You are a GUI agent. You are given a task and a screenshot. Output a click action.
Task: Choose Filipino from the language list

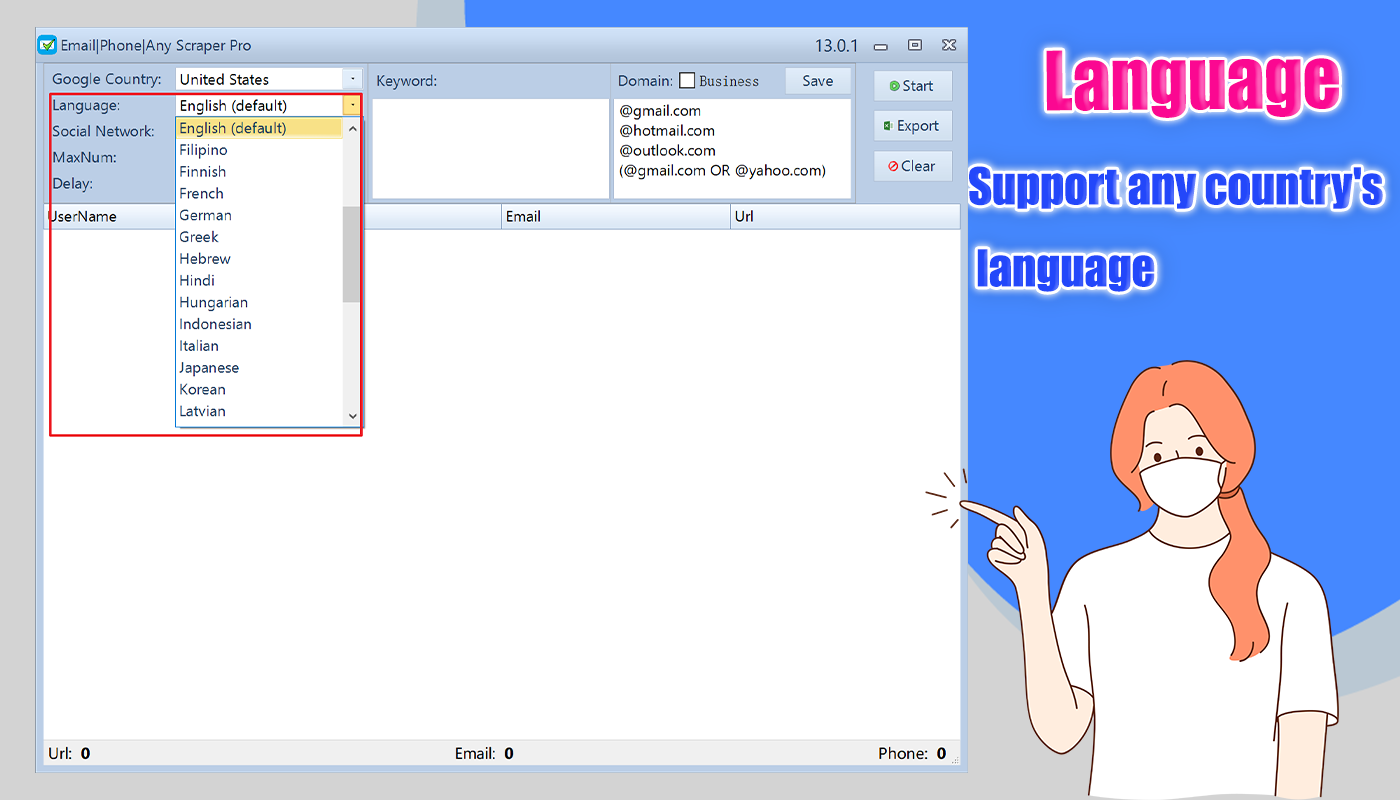(x=259, y=150)
